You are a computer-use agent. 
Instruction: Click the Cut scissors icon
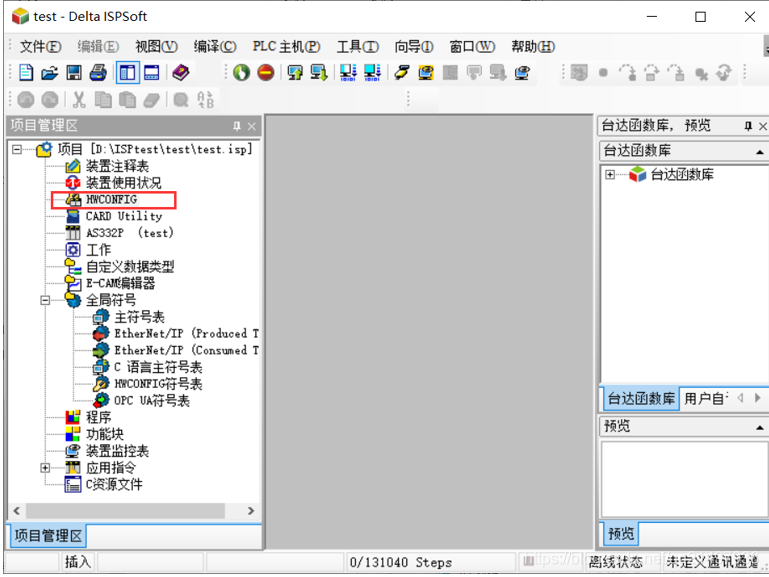pos(79,100)
